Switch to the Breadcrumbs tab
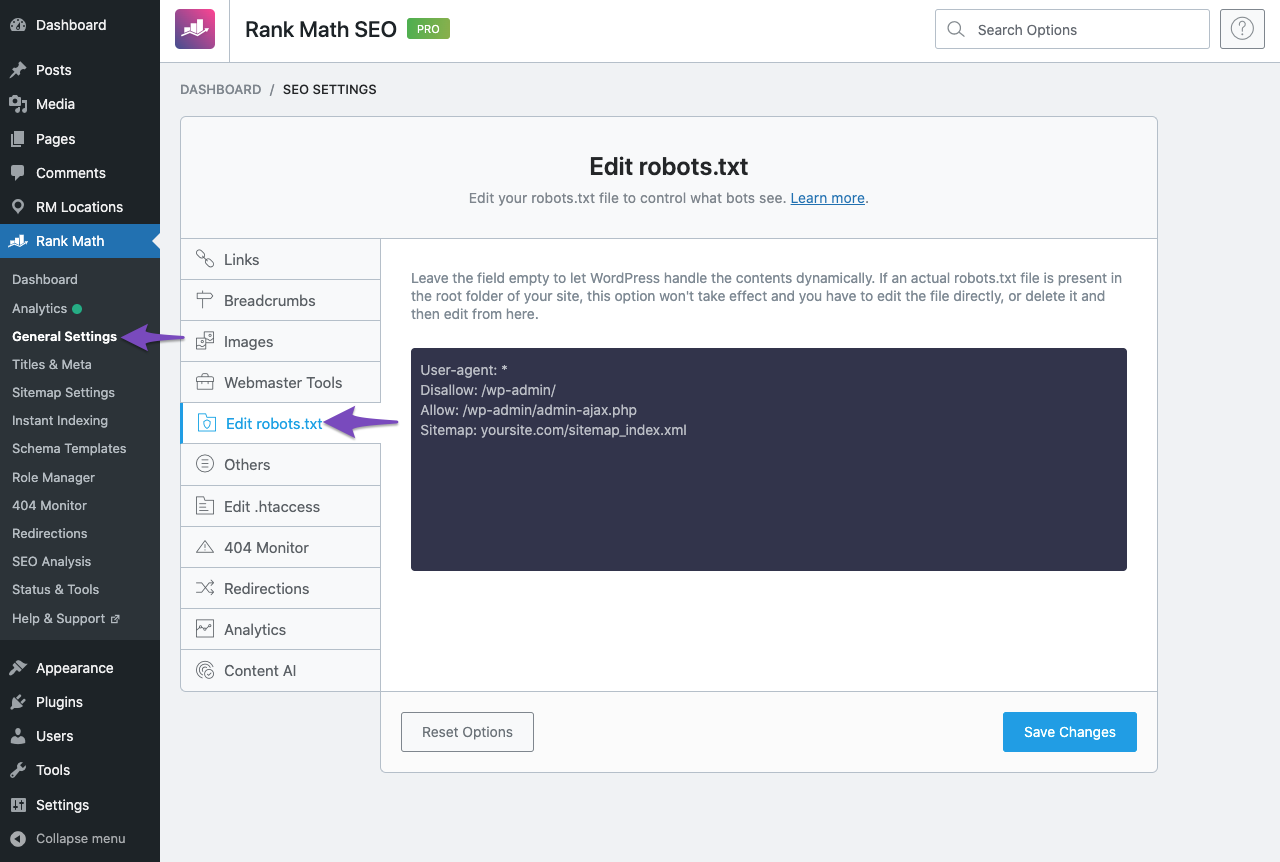Screen dimensions: 1280x862 (x=281, y=300)
